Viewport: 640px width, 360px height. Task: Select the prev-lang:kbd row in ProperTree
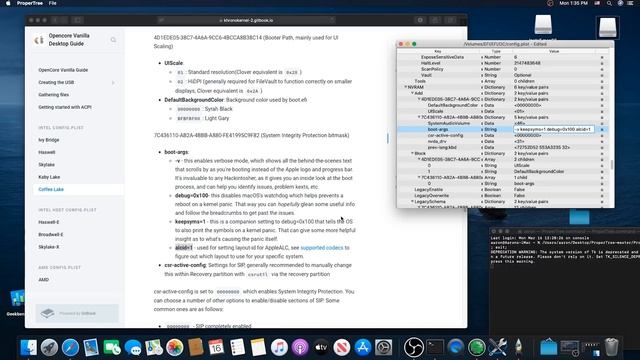(x=502, y=147)
